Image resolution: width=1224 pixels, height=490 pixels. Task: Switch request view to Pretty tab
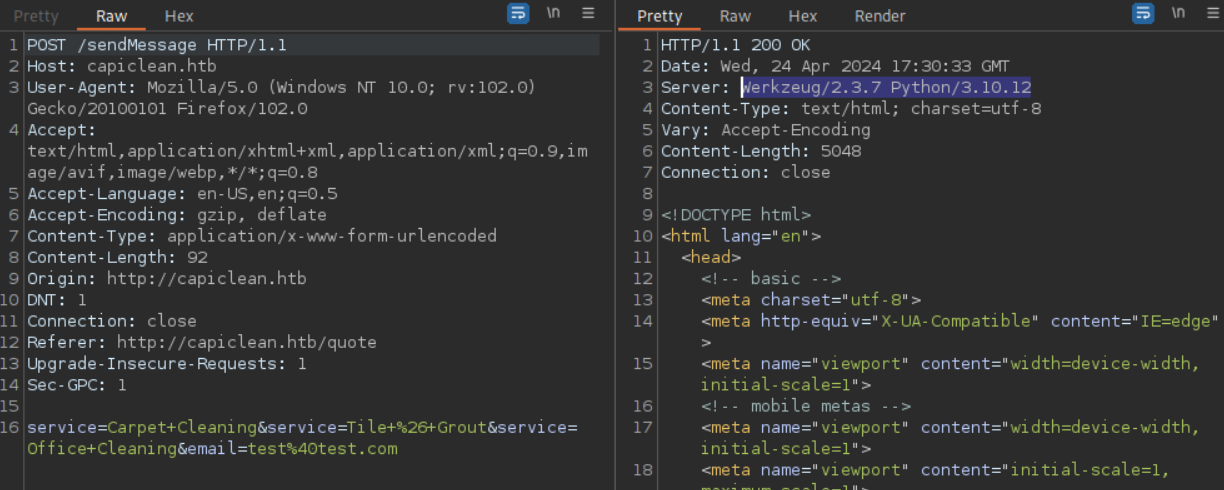[x=36, y=16]
